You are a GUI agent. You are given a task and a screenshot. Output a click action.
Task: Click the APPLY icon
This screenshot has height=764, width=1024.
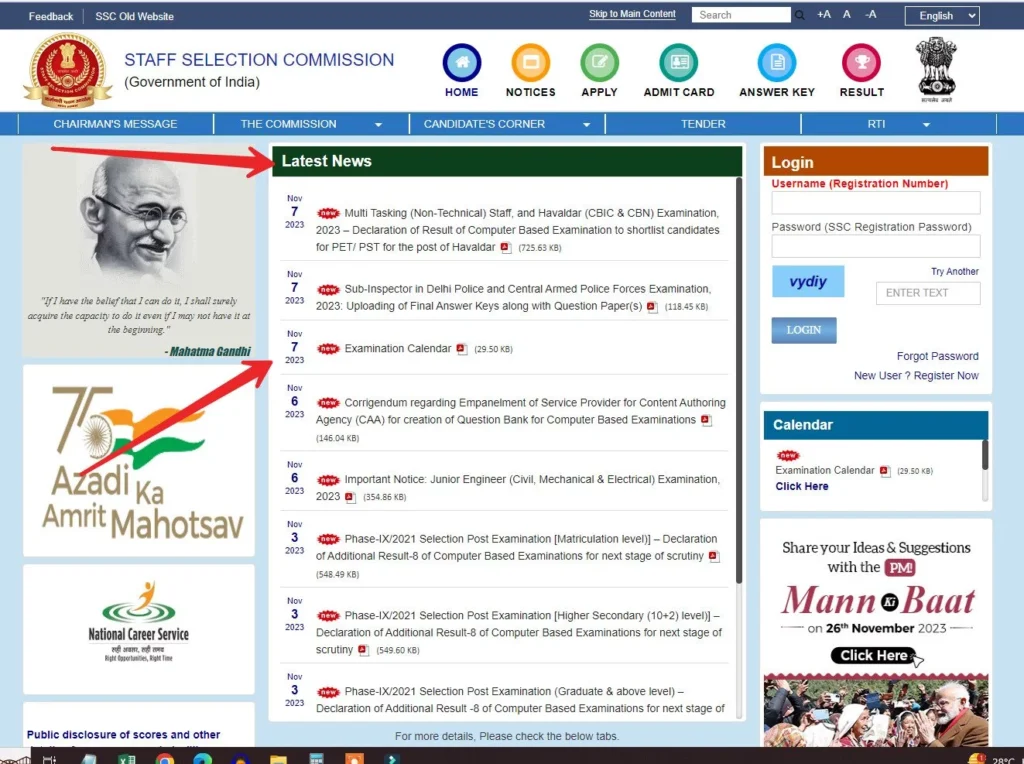(x=599, y=63)
